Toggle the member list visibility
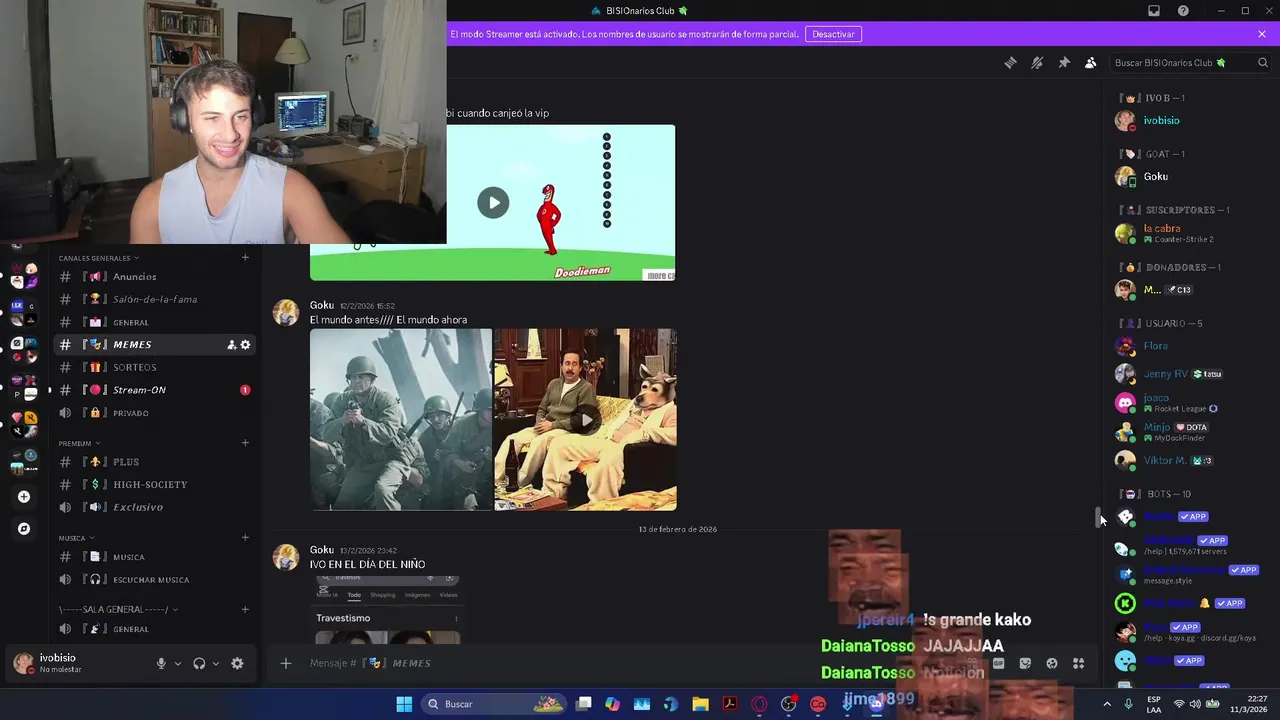The width and height of the screenshot is (1280, 720). point(1091,62)
